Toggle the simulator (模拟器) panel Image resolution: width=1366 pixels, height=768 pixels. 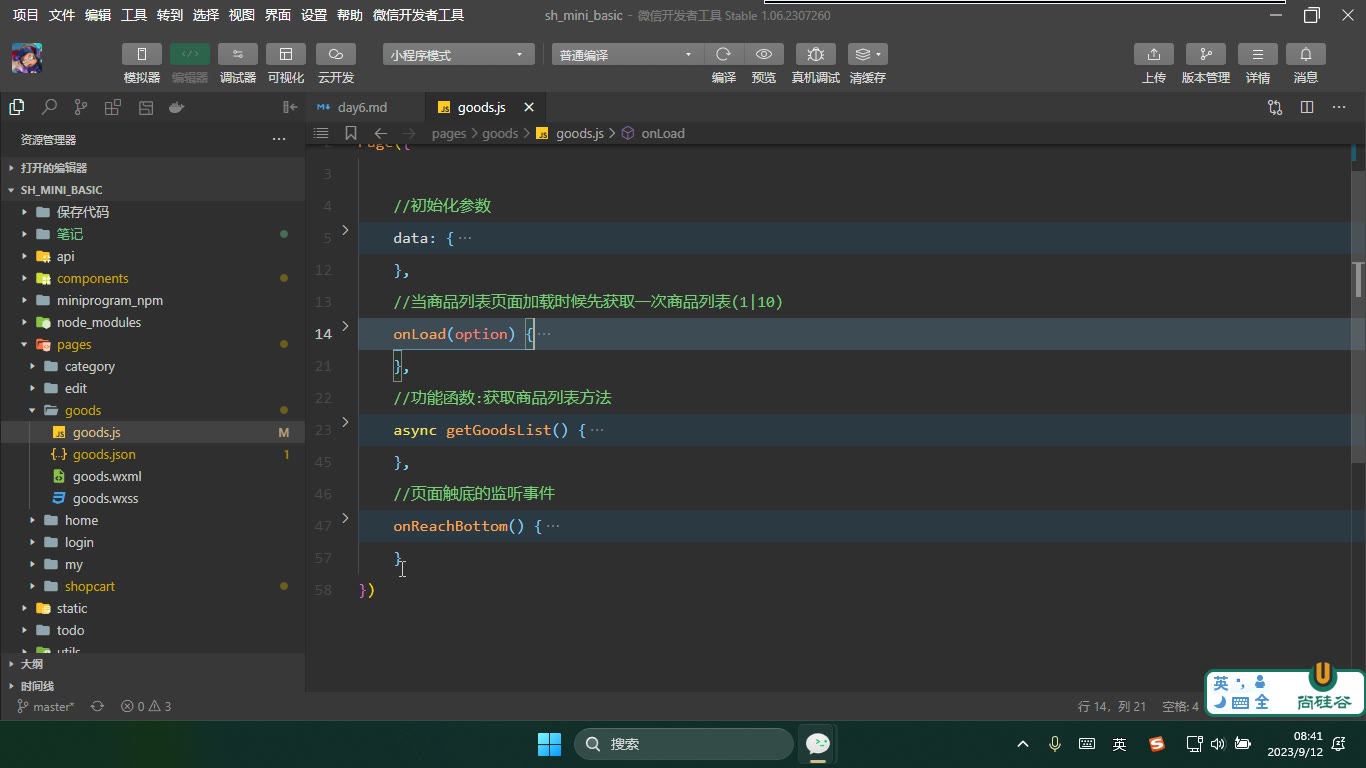[142, 54]
